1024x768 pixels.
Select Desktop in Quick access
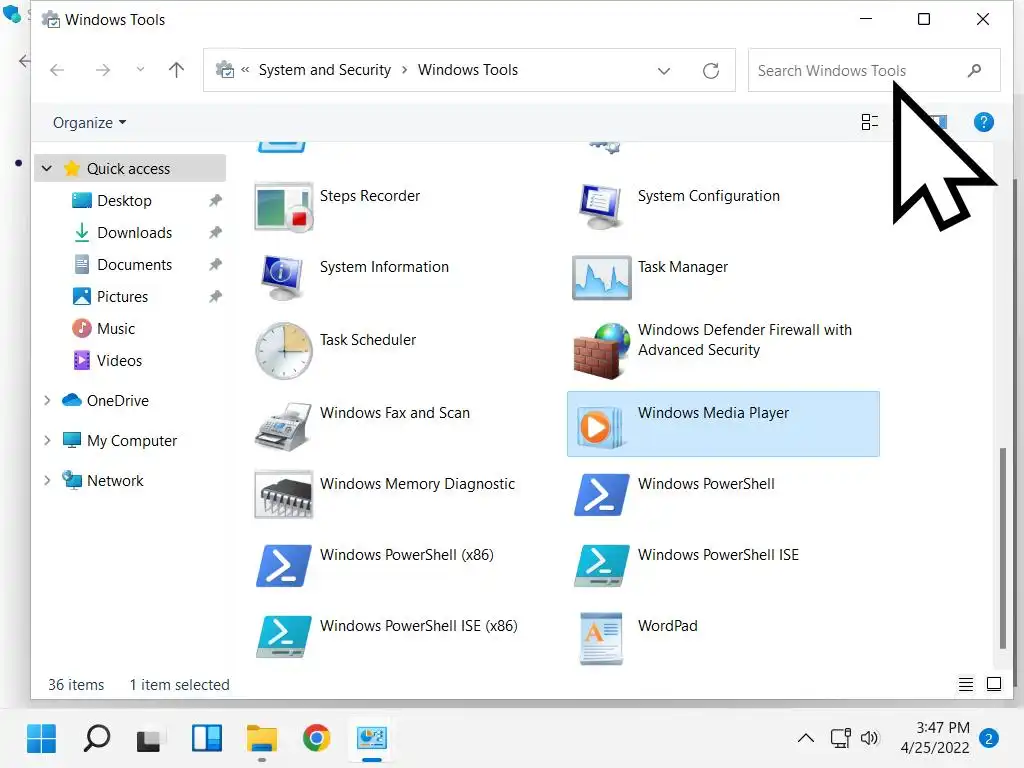pyautogui.click(x=124, y=200)
